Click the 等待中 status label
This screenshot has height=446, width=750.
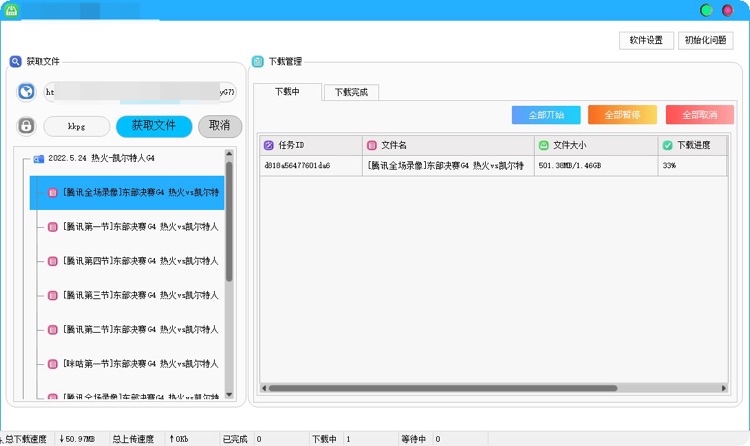[x=413, y=439]
